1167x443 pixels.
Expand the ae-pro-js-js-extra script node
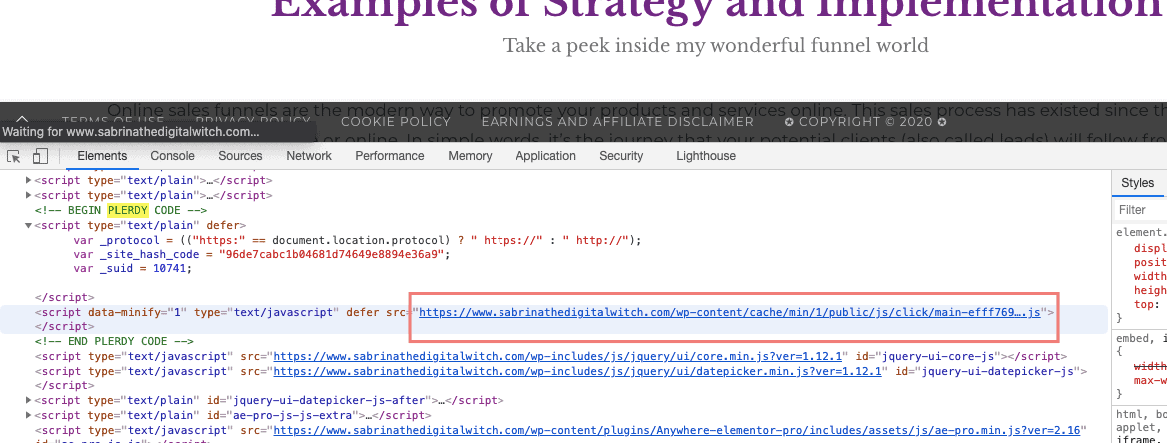[x=28, y=415]
